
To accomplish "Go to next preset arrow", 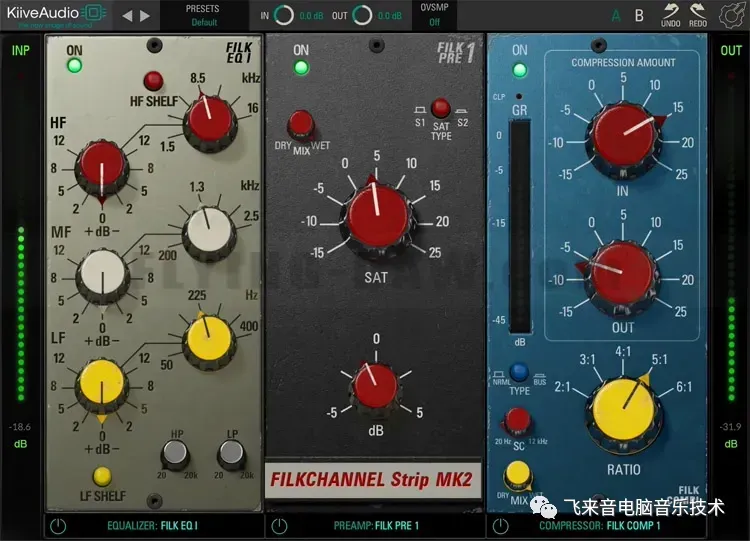I will [x=145, y=16].
